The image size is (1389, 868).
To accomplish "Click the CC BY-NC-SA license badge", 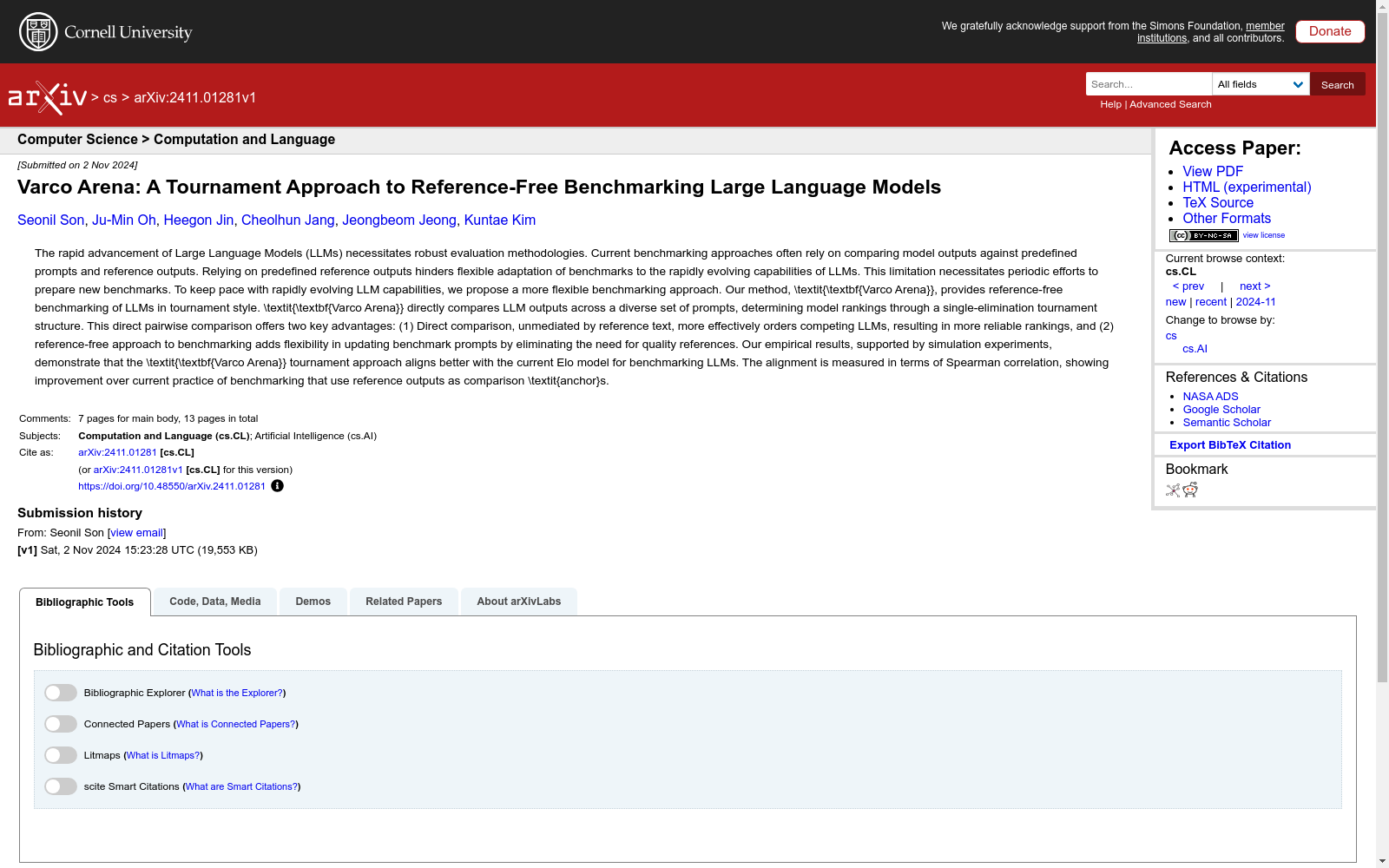I will [1203, 235].
